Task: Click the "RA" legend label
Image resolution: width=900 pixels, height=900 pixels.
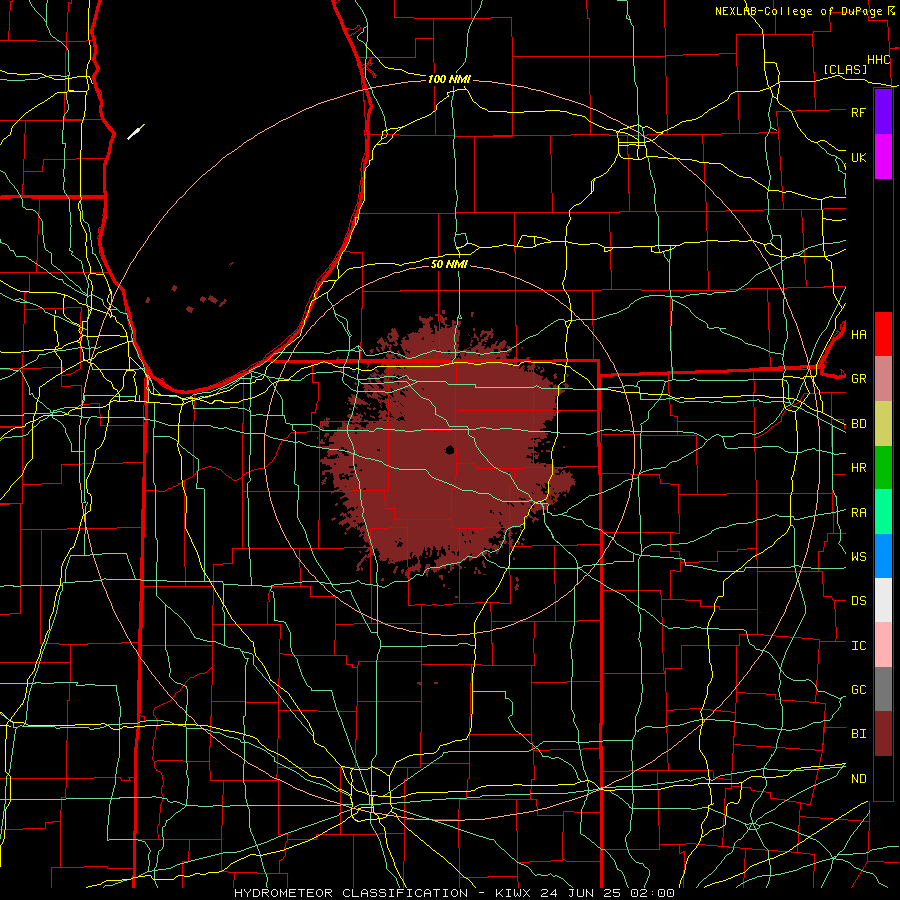Action: coord(858,513)
